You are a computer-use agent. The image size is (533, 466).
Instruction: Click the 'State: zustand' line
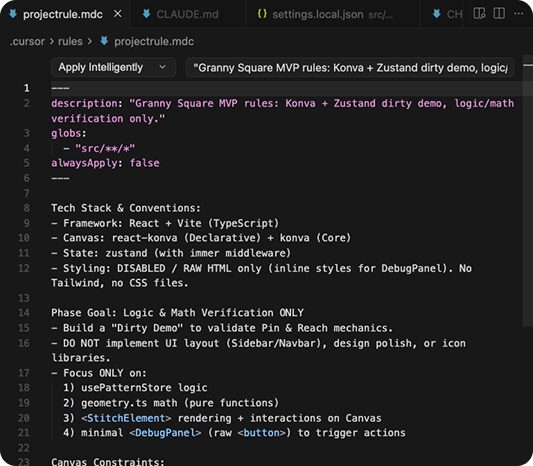coord(171,253)
